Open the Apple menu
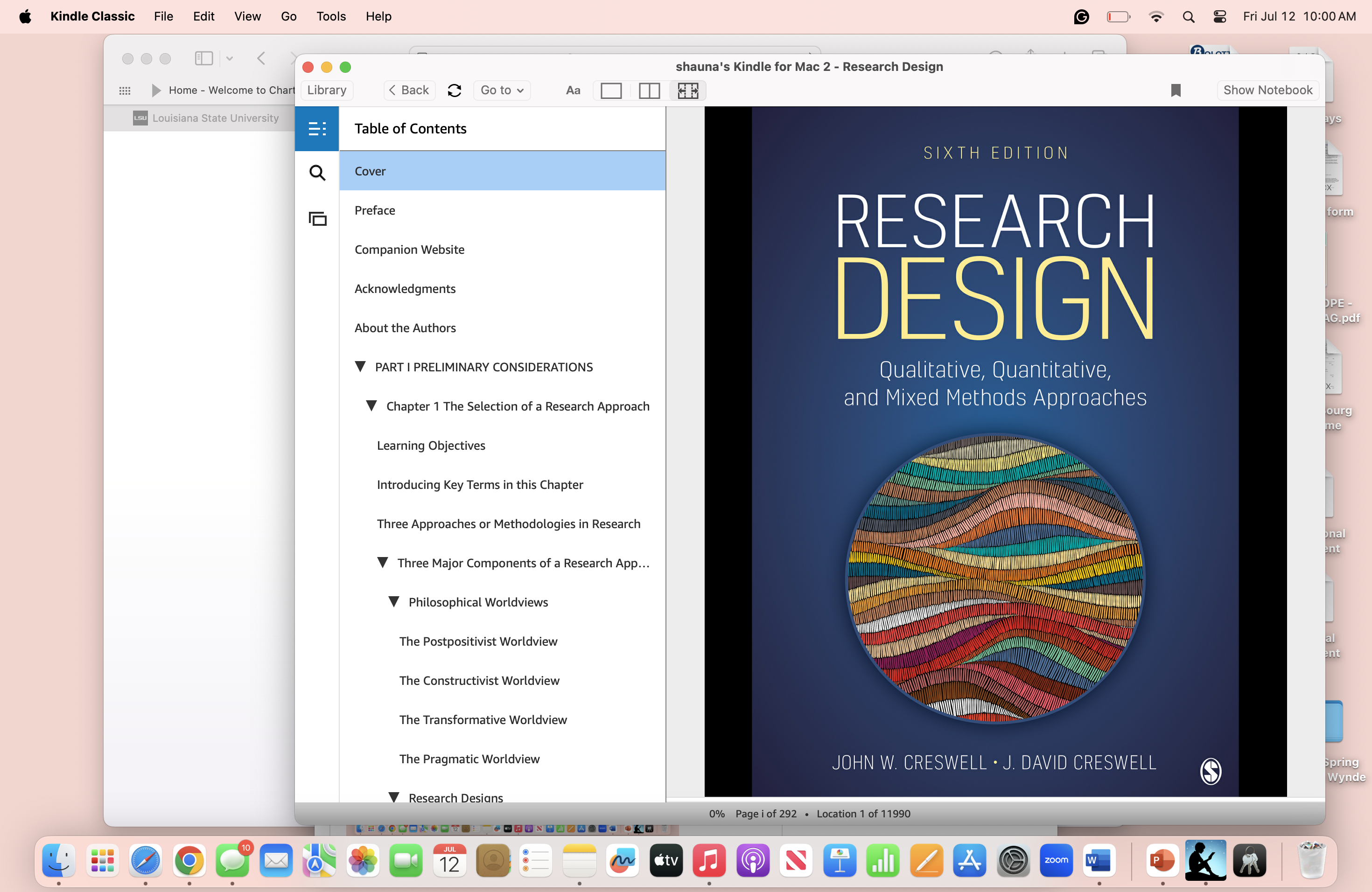This screenshot has width=1372, height=892. point(25,16)
